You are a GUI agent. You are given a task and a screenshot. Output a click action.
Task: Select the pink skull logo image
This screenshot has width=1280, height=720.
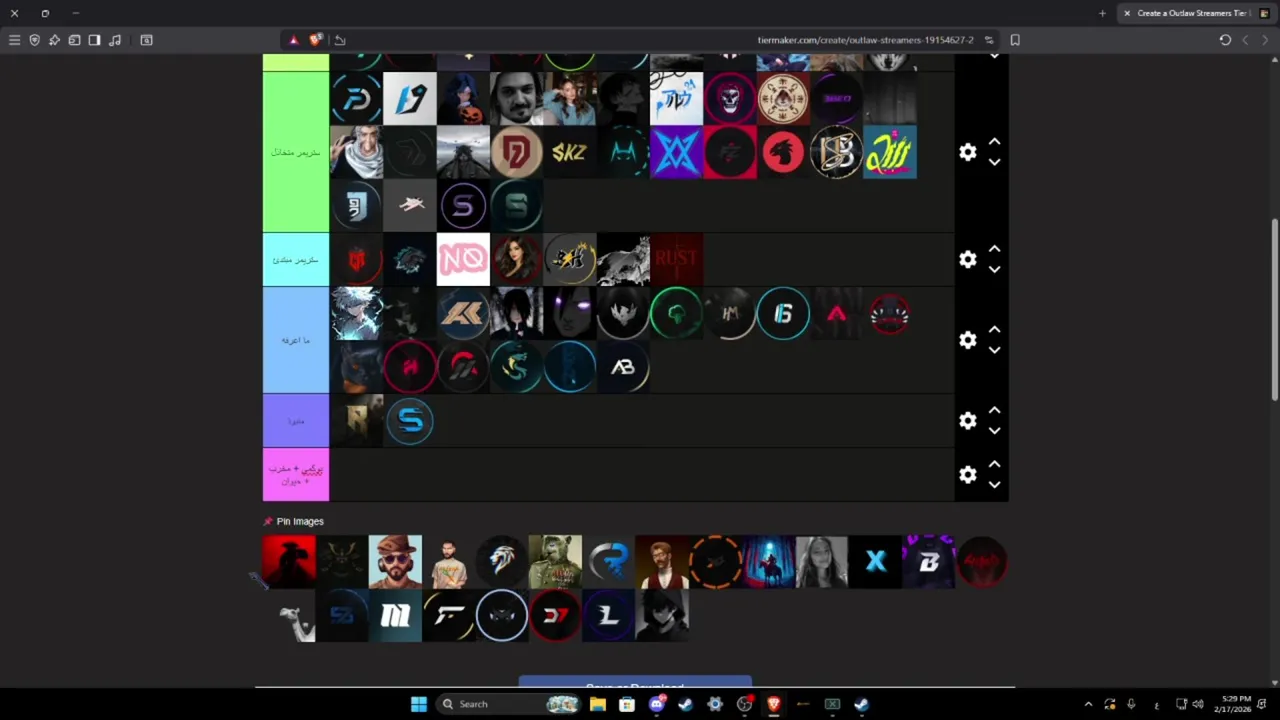click(x=730, y=98)
